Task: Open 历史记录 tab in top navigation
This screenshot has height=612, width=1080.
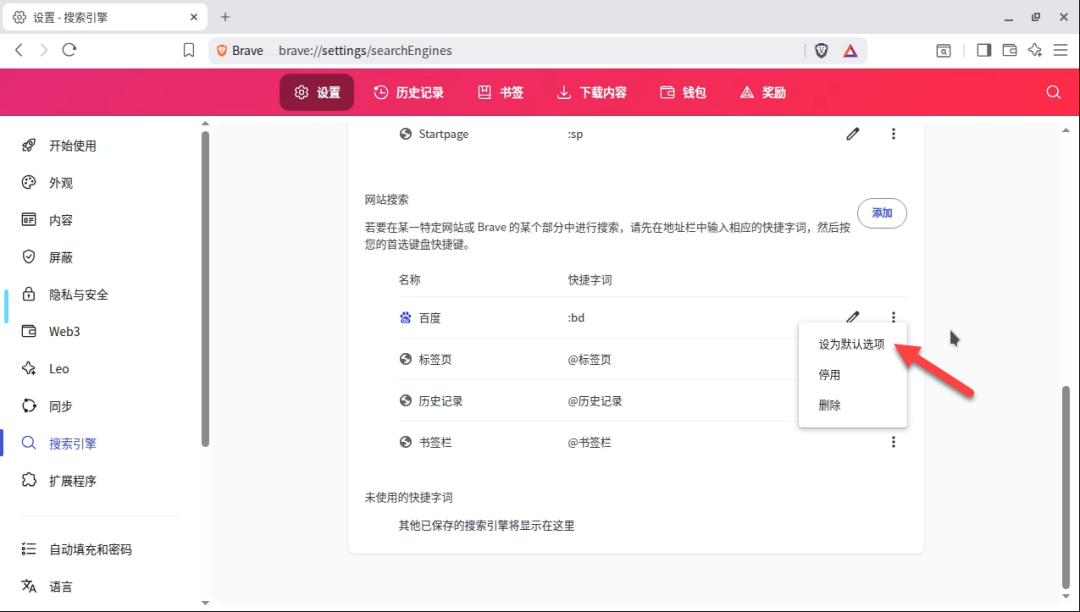Action: click(408, 92)
